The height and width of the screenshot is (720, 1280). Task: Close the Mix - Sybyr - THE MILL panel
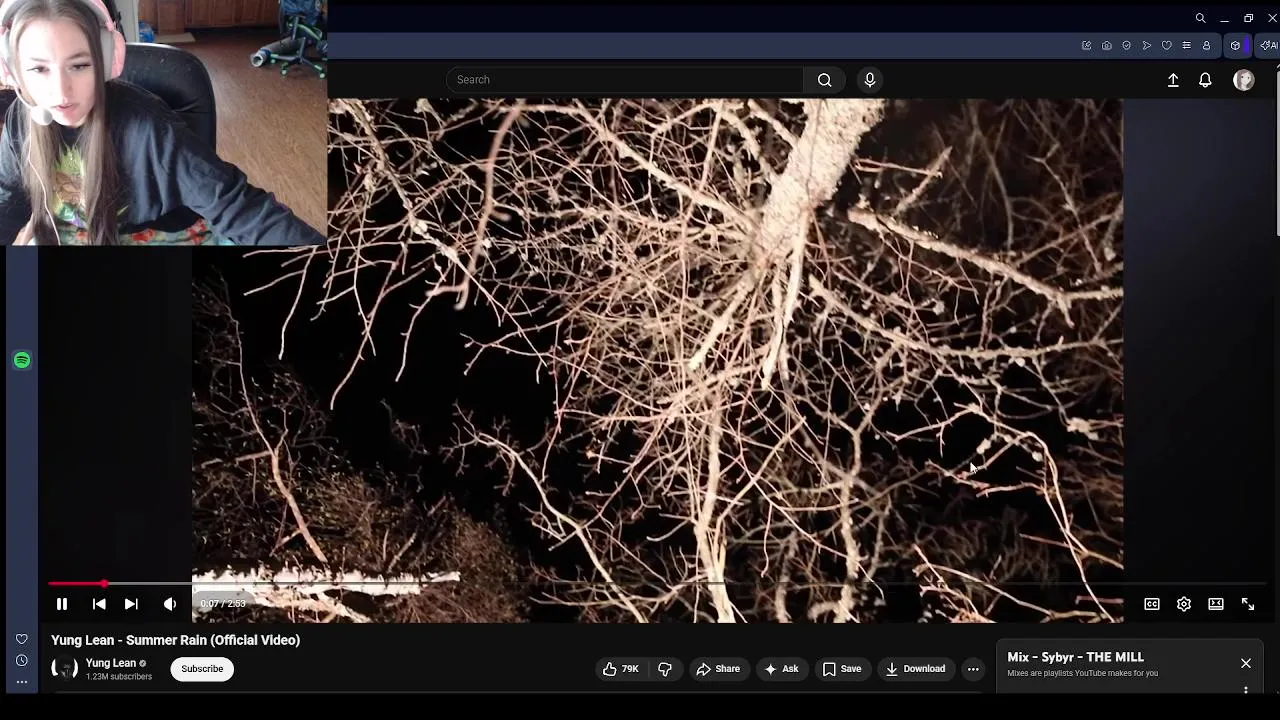(x=1246, y=663)
